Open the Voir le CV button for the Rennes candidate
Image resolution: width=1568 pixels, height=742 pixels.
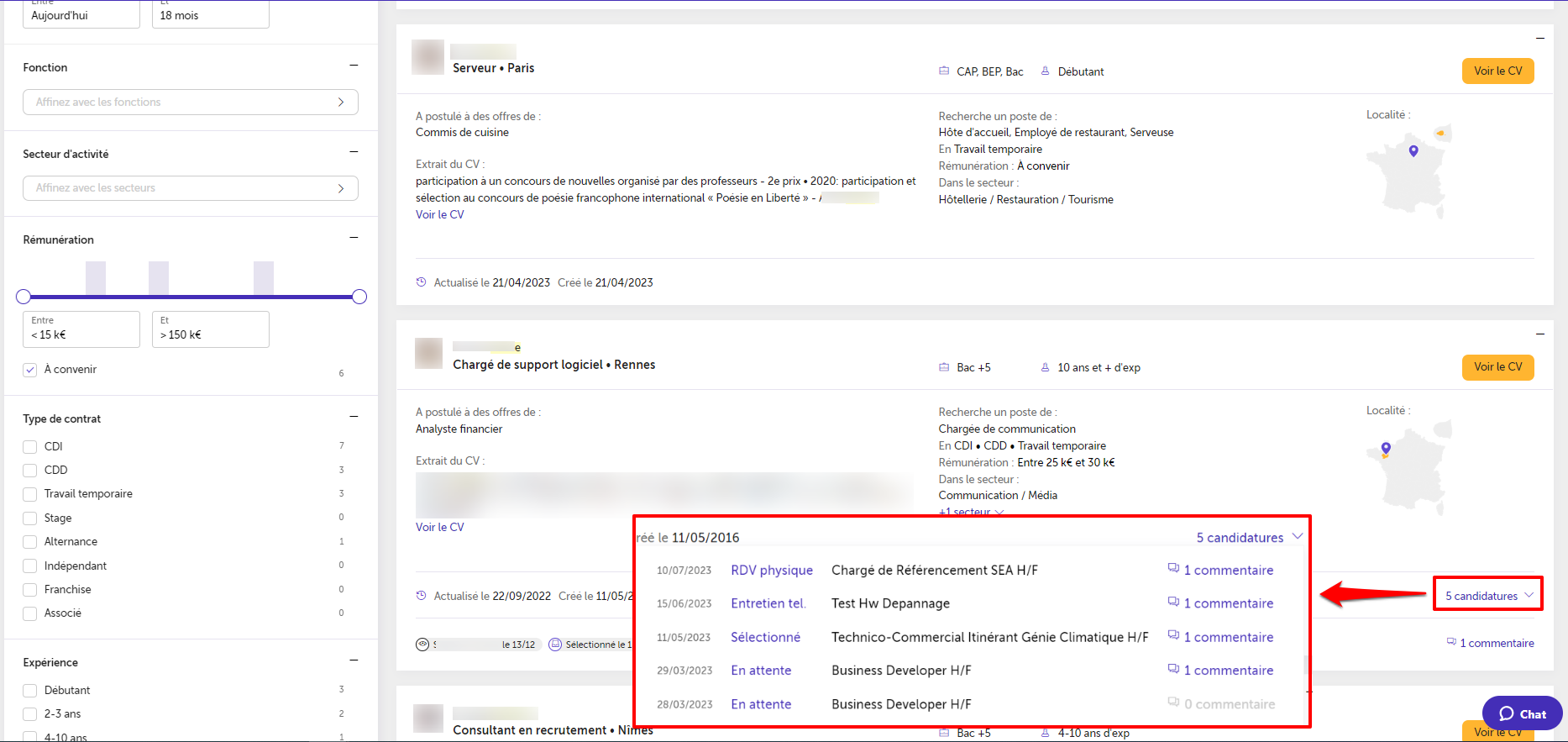1497,366
